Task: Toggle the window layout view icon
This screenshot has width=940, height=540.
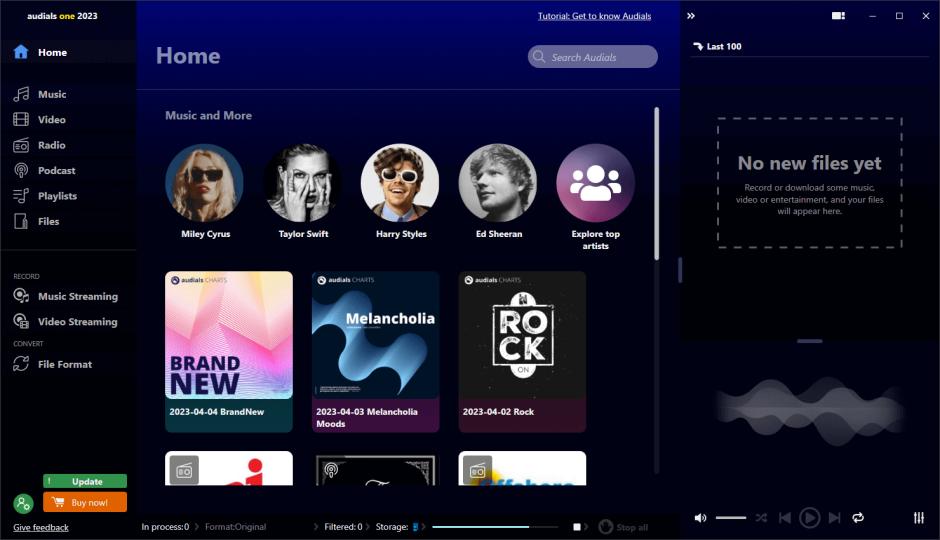Action: click(838, 16)
